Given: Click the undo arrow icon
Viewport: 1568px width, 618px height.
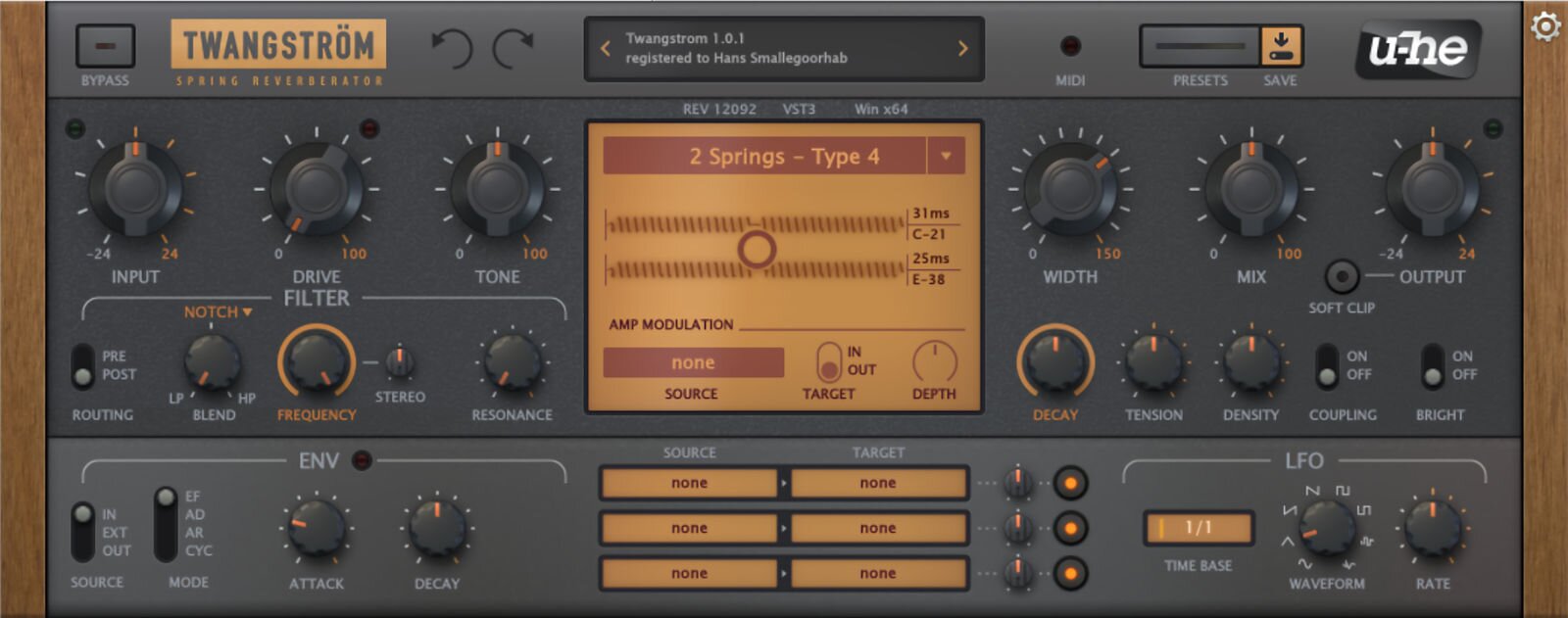Looking at the screenshot, I should click(x=452, y=47).
